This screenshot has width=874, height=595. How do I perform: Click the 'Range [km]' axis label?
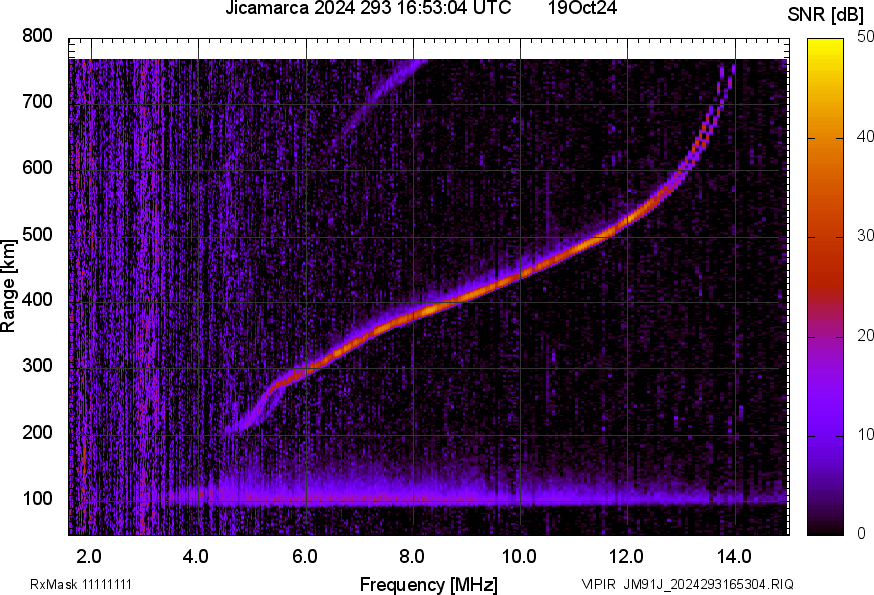8,286
